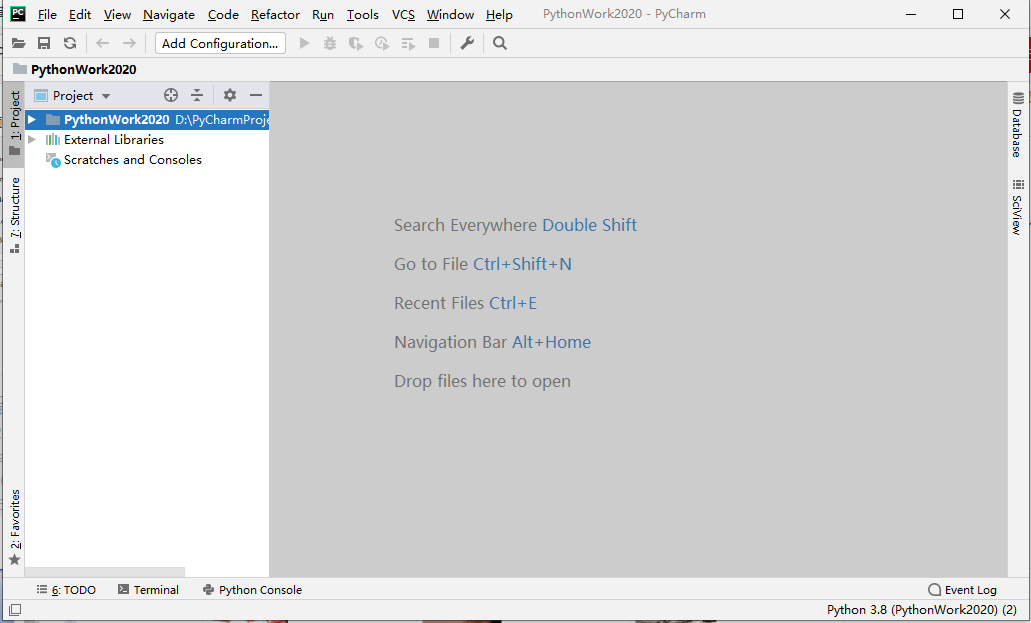Click the Stop square icon
1031x623 pixels.
[434, 43]
